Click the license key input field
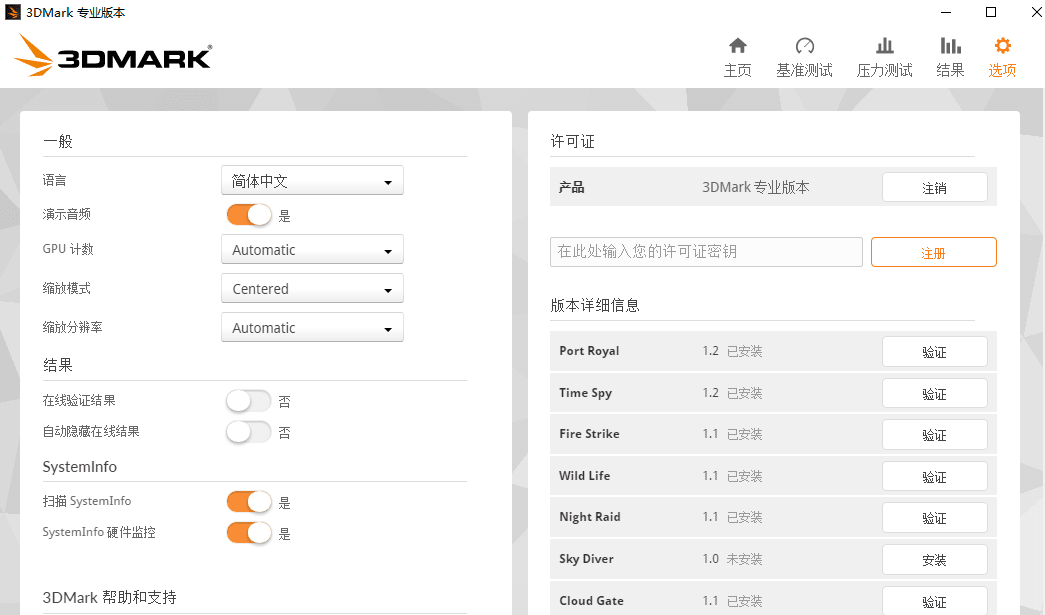The image size is (1045, 615). [x=706, y=252]
